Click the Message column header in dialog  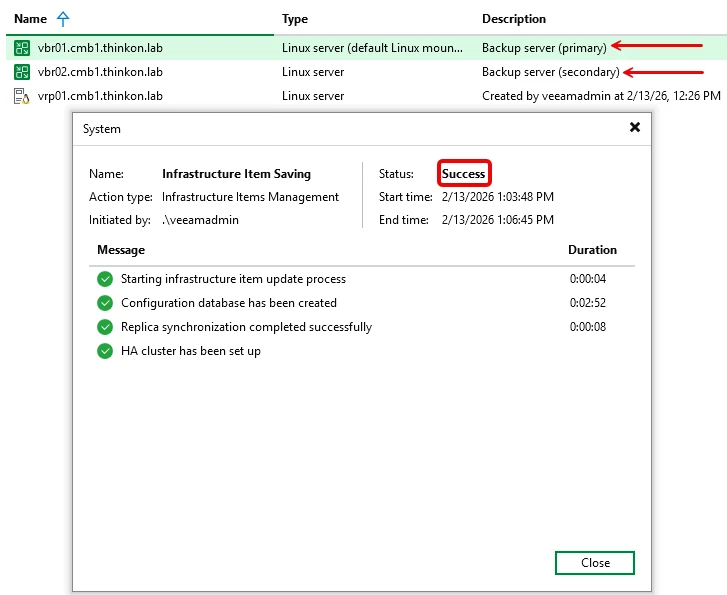coord(121,250)
